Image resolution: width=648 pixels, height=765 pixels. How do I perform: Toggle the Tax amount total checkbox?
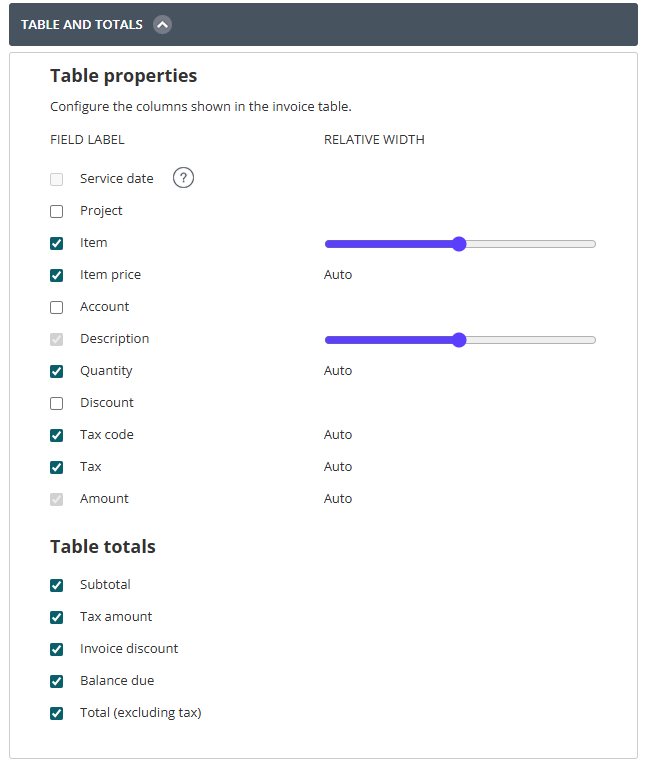(x=57, y=617)
